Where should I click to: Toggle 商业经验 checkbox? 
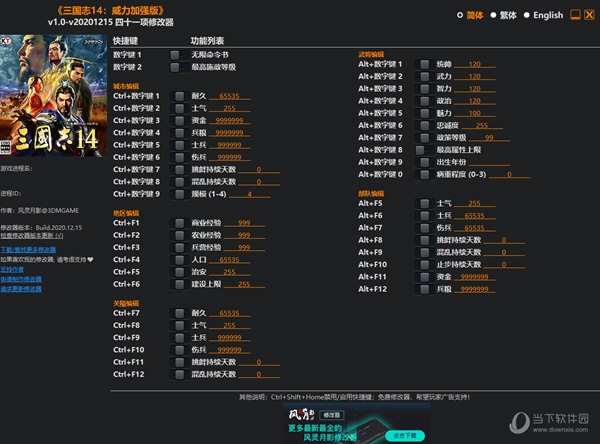point(177,222)
